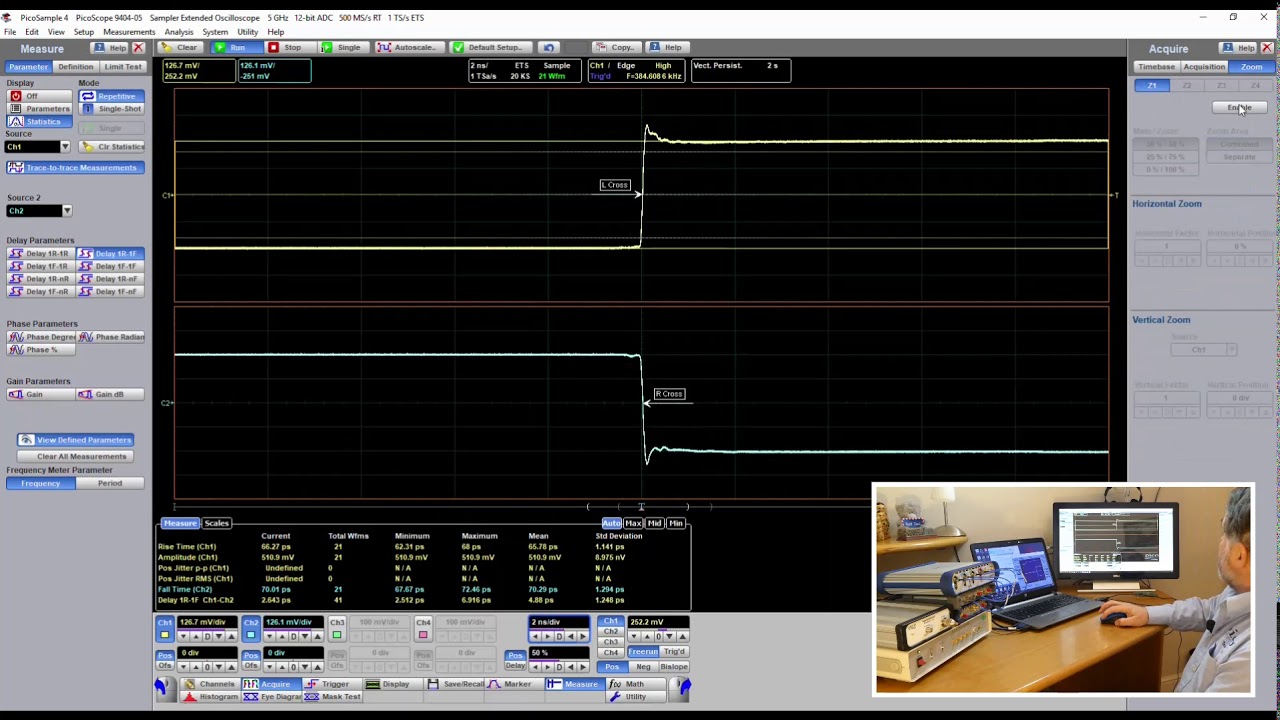Clear the display with the Clear toolbar button
The image size is (1280, 720).
pos(180,47)
